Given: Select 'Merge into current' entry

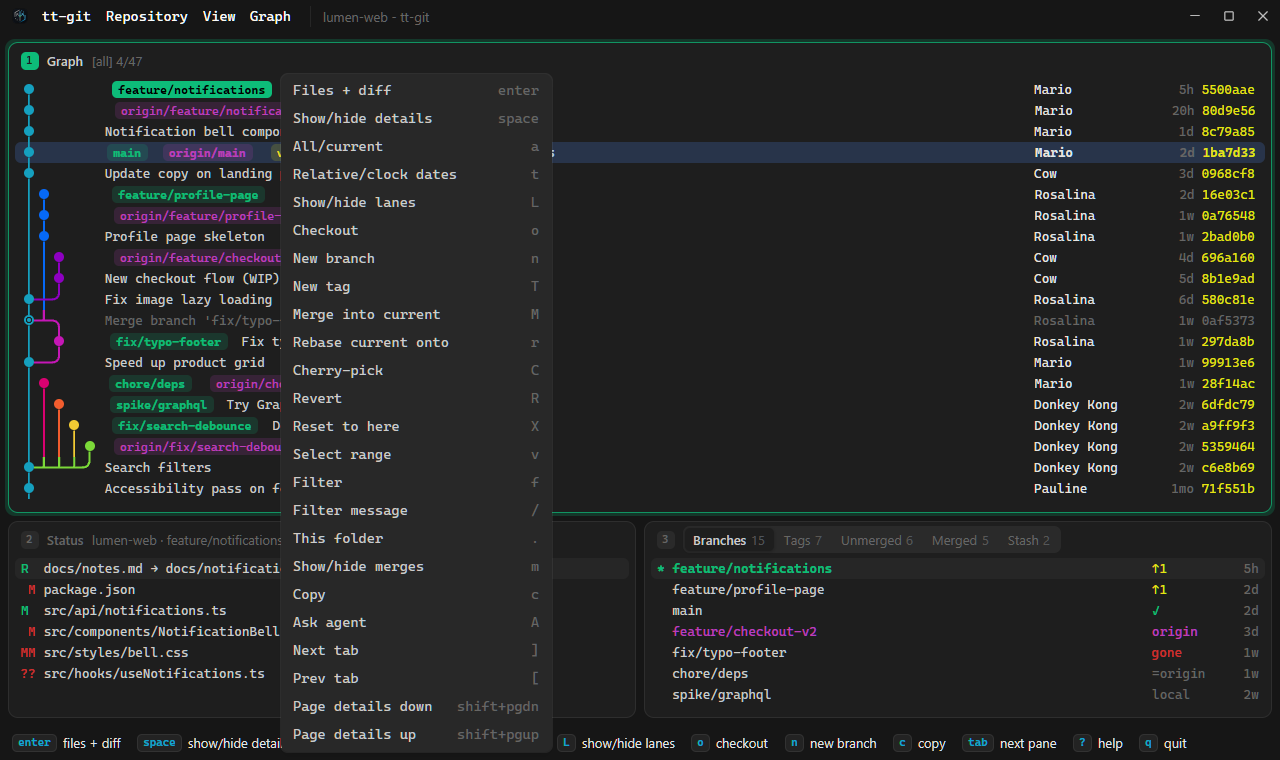Looking at the screenshot, I should pos(416,314).
